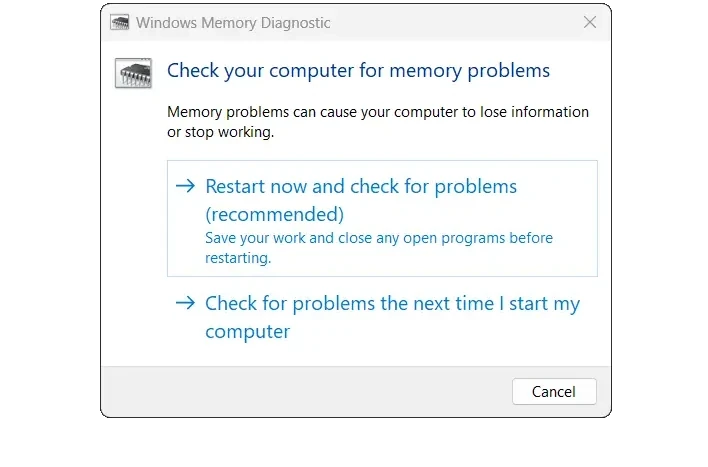Cancel the memory diagnostic dialog

click(554, 392)
